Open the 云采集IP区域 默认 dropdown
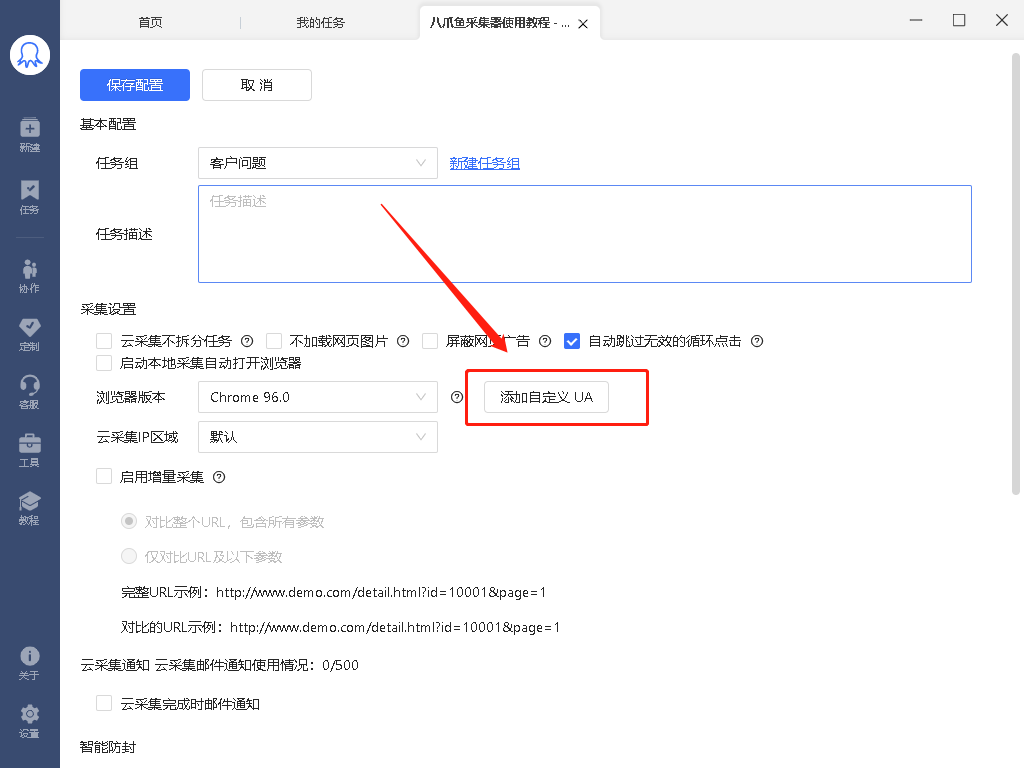This screenshot has height=768, width=1024. pyautogui.click(x=317, y=437)
